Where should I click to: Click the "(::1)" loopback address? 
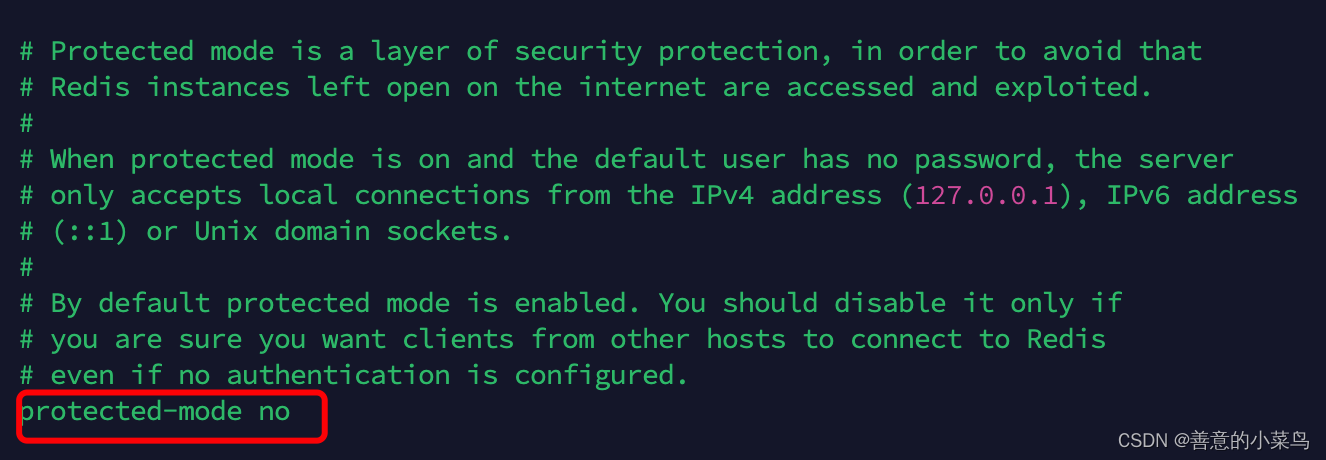[90, 231]
